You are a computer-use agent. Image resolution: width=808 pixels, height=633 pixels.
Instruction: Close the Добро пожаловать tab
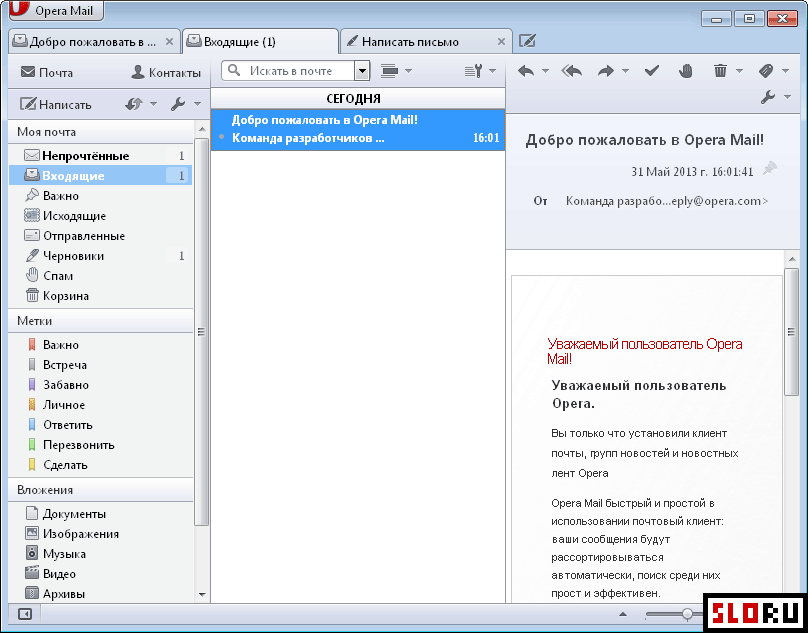point(169,42)
